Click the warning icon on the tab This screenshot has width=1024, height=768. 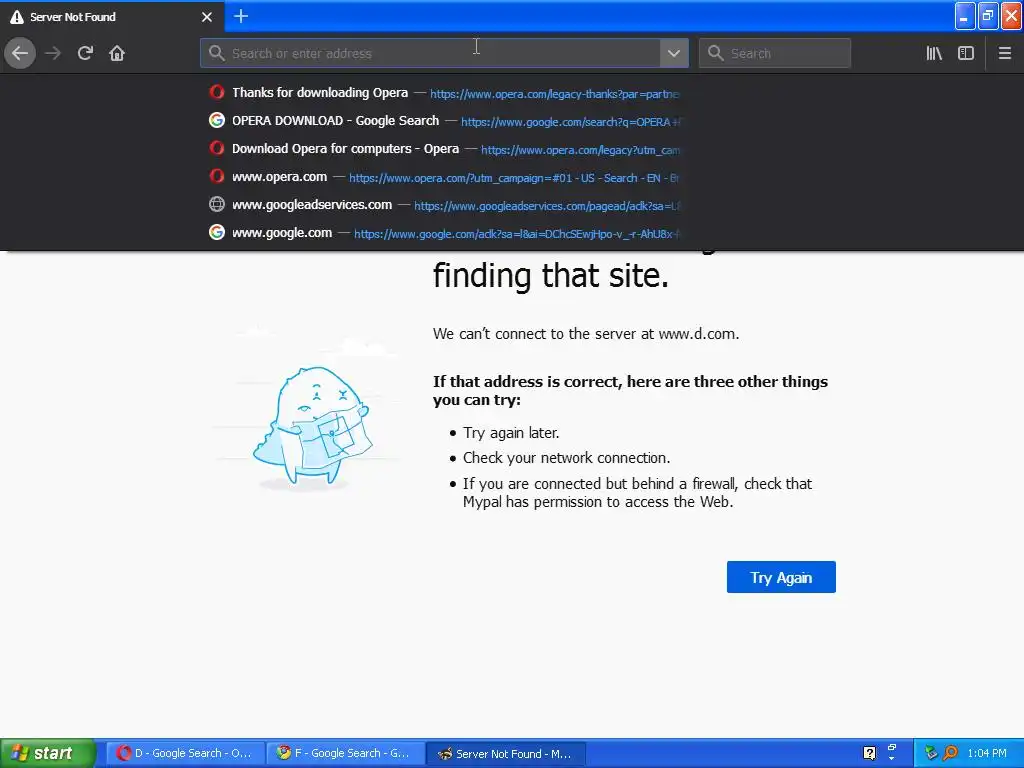pos(16,17)
